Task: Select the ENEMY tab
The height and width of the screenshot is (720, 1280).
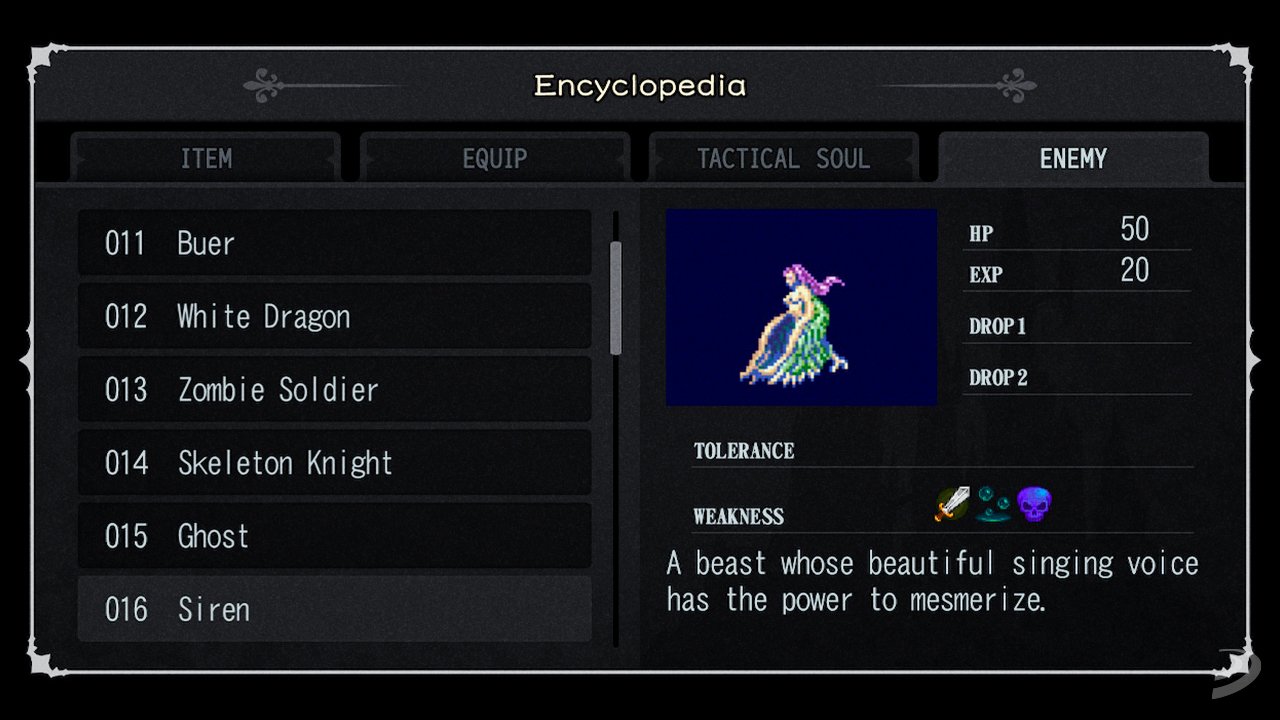Action: (x=1073, y=158)
